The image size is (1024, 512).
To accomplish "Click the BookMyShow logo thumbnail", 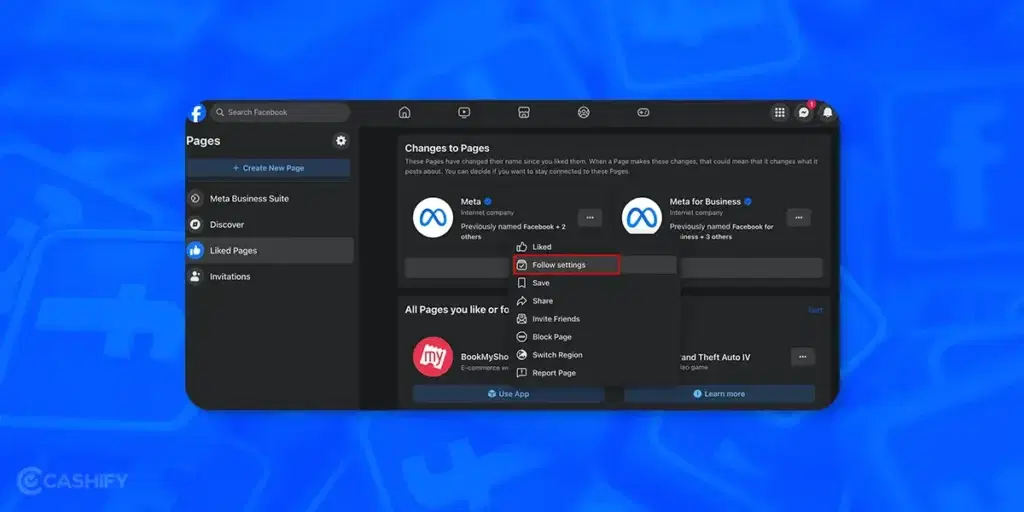I will coord(433,357).
